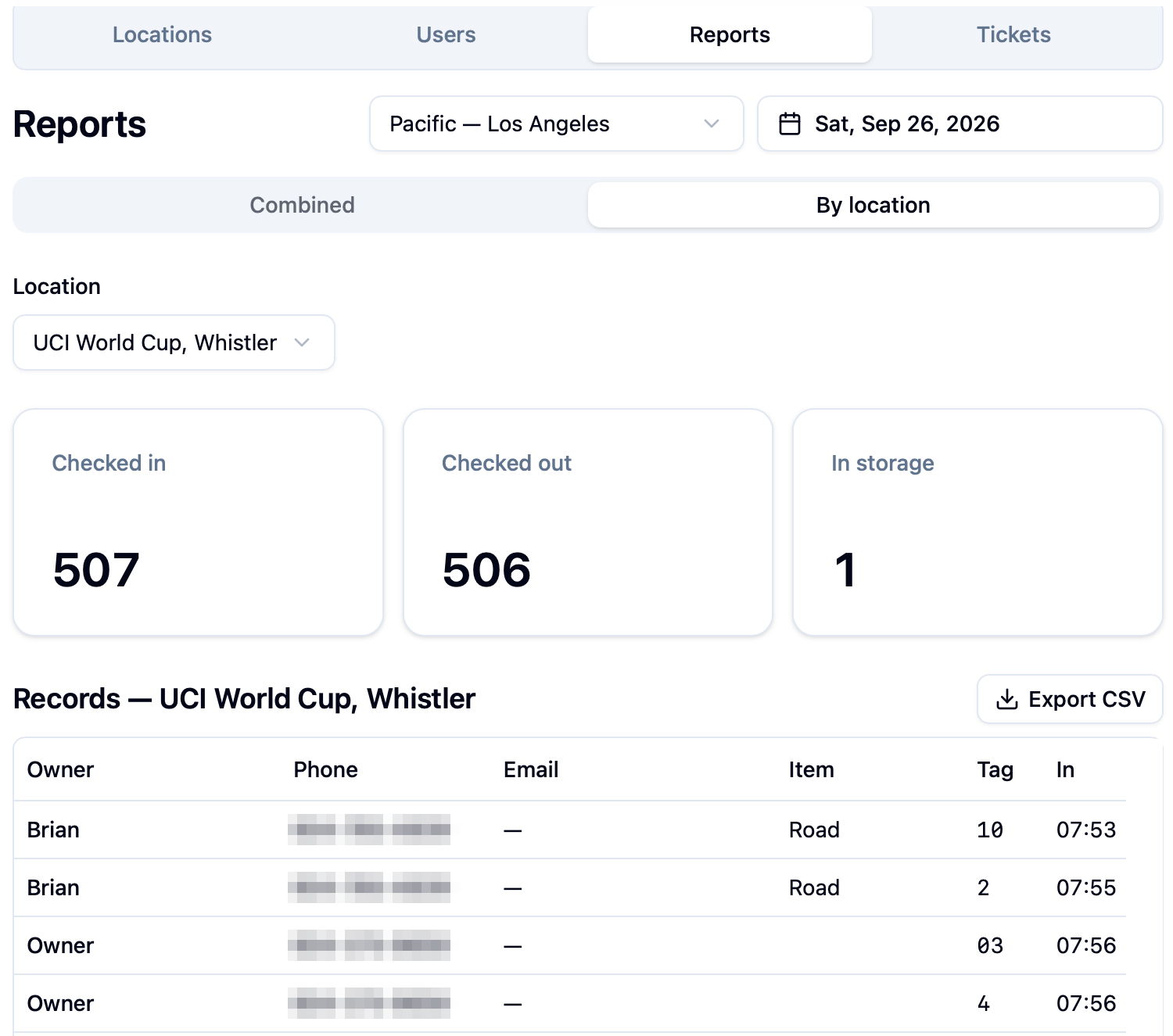Click the timezone dropdown chevron arrow
This screenshot has width=1173, height=1036.
(711, 124)
